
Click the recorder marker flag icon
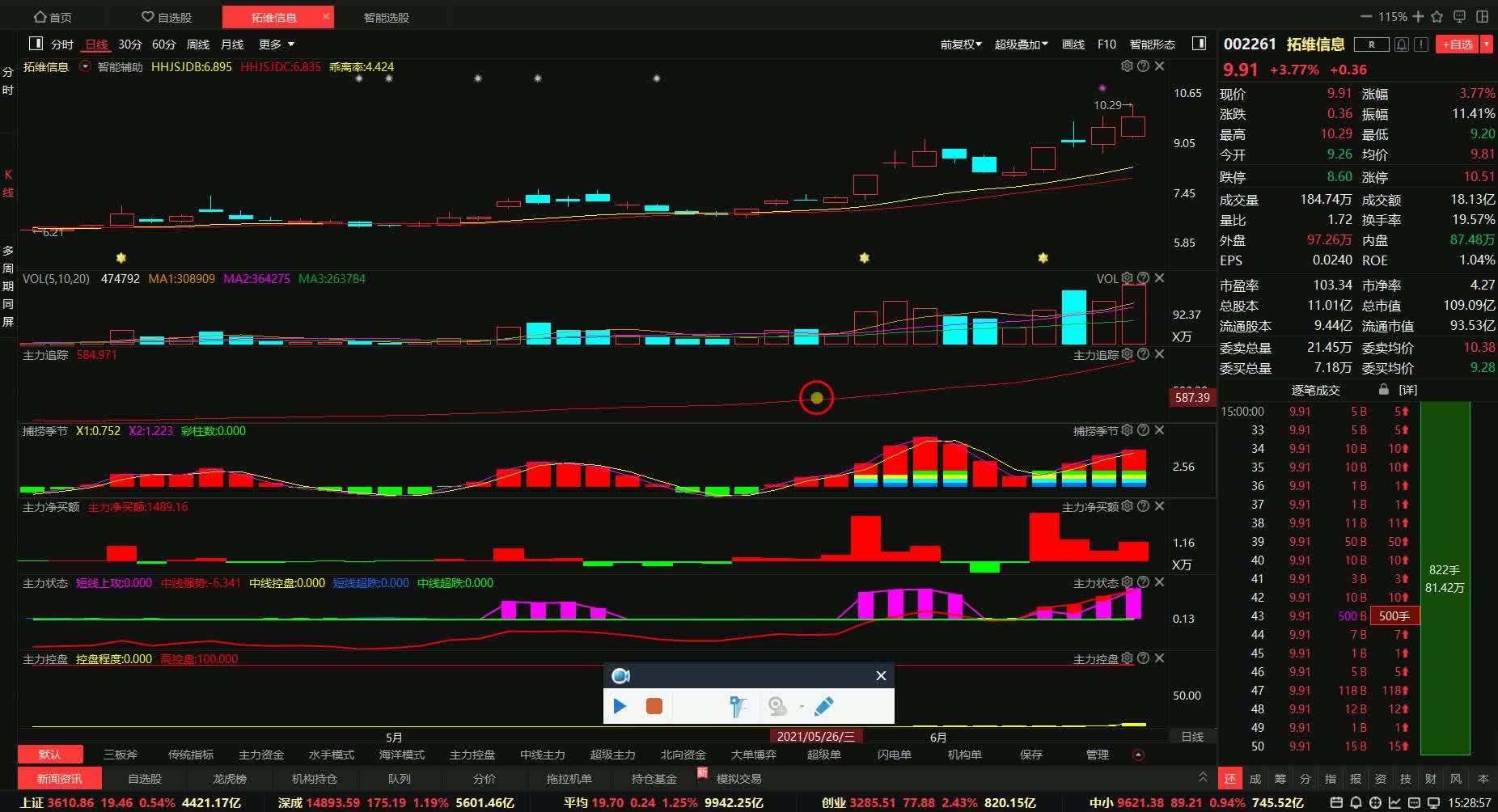click(x=738, y=706)
